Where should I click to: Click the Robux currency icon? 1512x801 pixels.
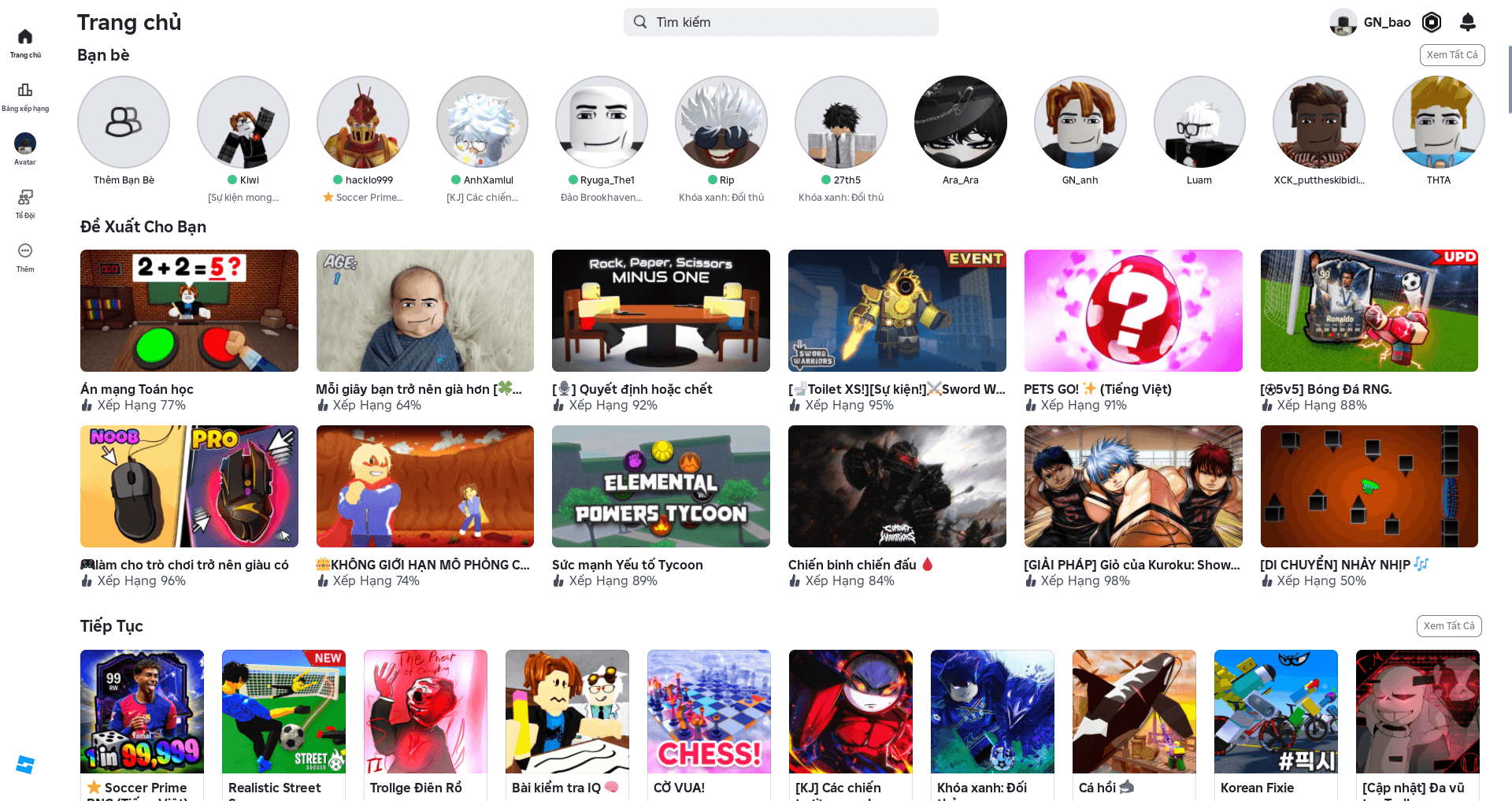[1432, 22]
